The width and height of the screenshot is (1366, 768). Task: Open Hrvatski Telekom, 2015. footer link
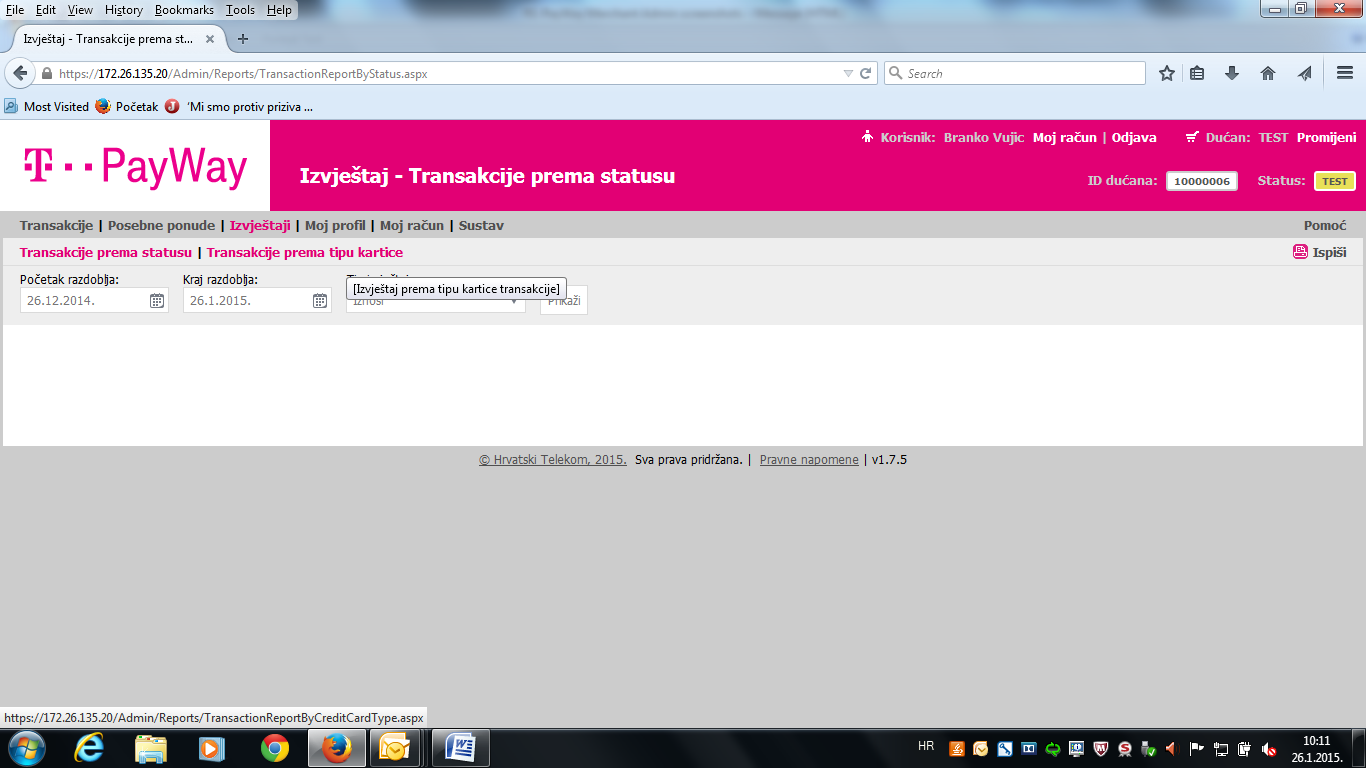[x=553, y=460]
